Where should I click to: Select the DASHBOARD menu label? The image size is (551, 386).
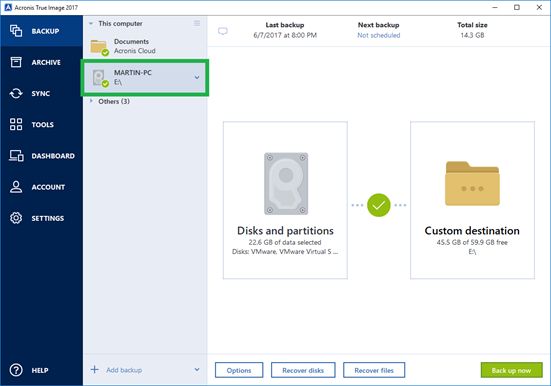pyautogui.click(x=53, y=156)
